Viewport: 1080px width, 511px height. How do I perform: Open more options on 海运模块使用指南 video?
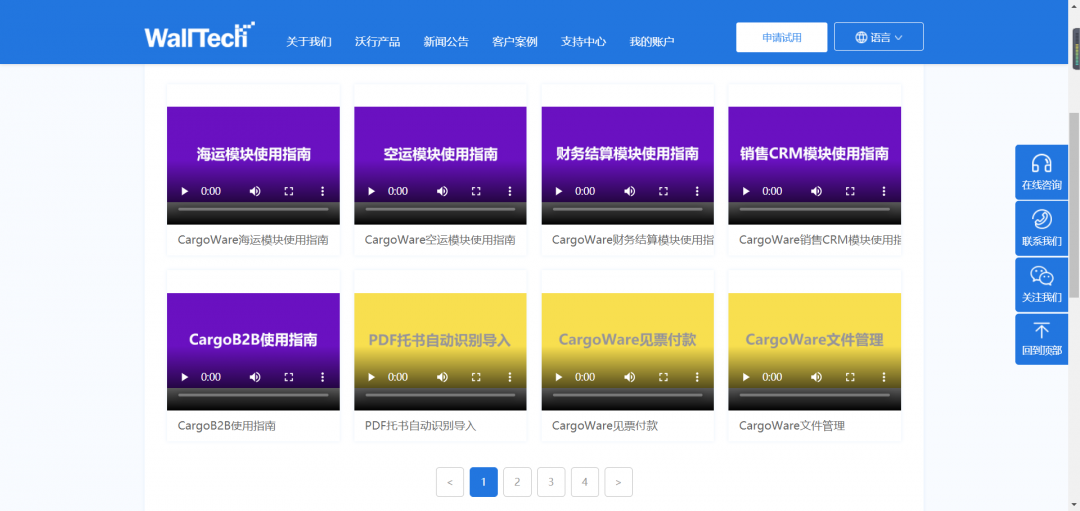(322, 191)
